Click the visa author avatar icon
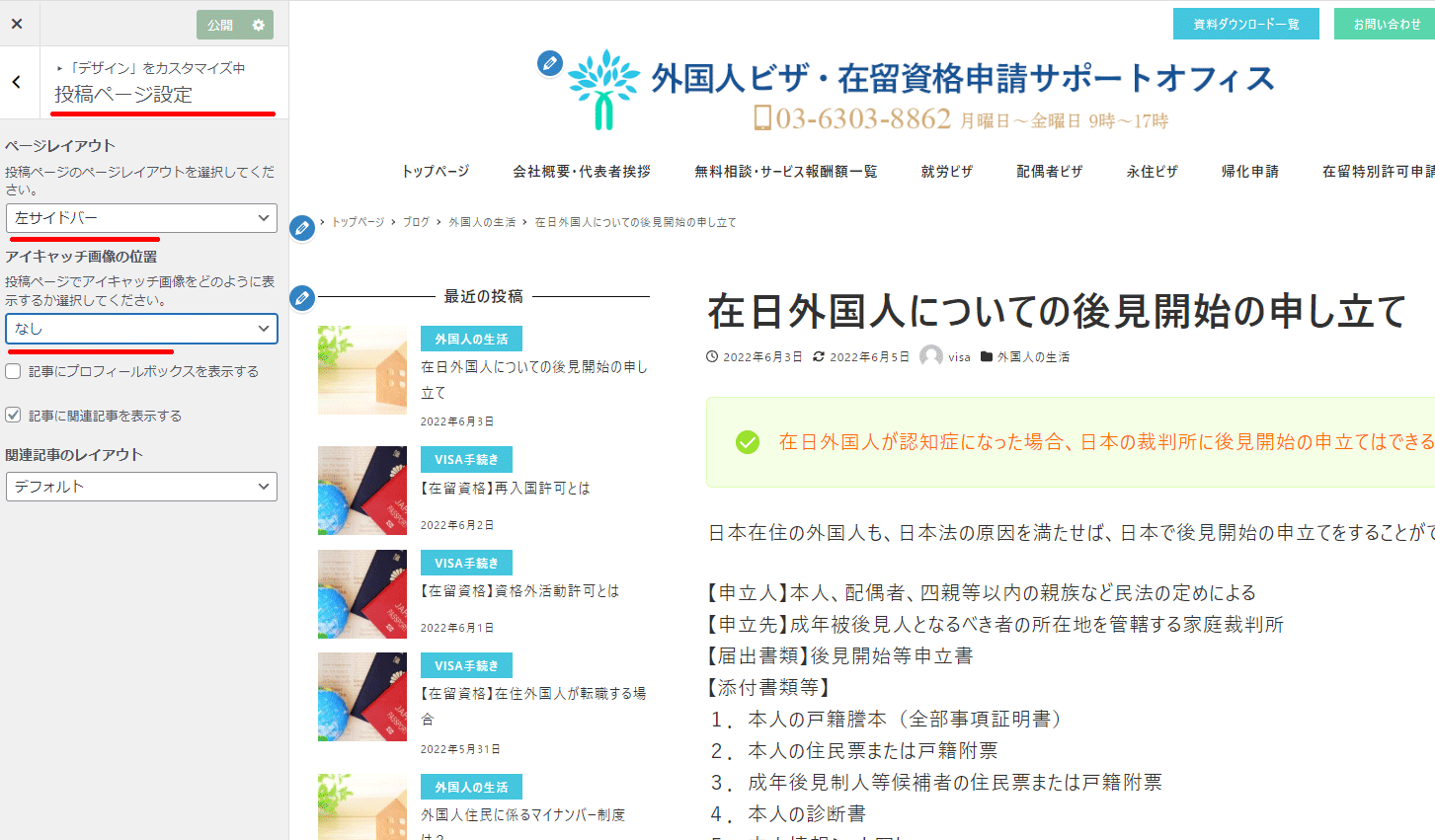Viewport: 1435px width, 840px height. pyautogui.click(x=930, y=356)
